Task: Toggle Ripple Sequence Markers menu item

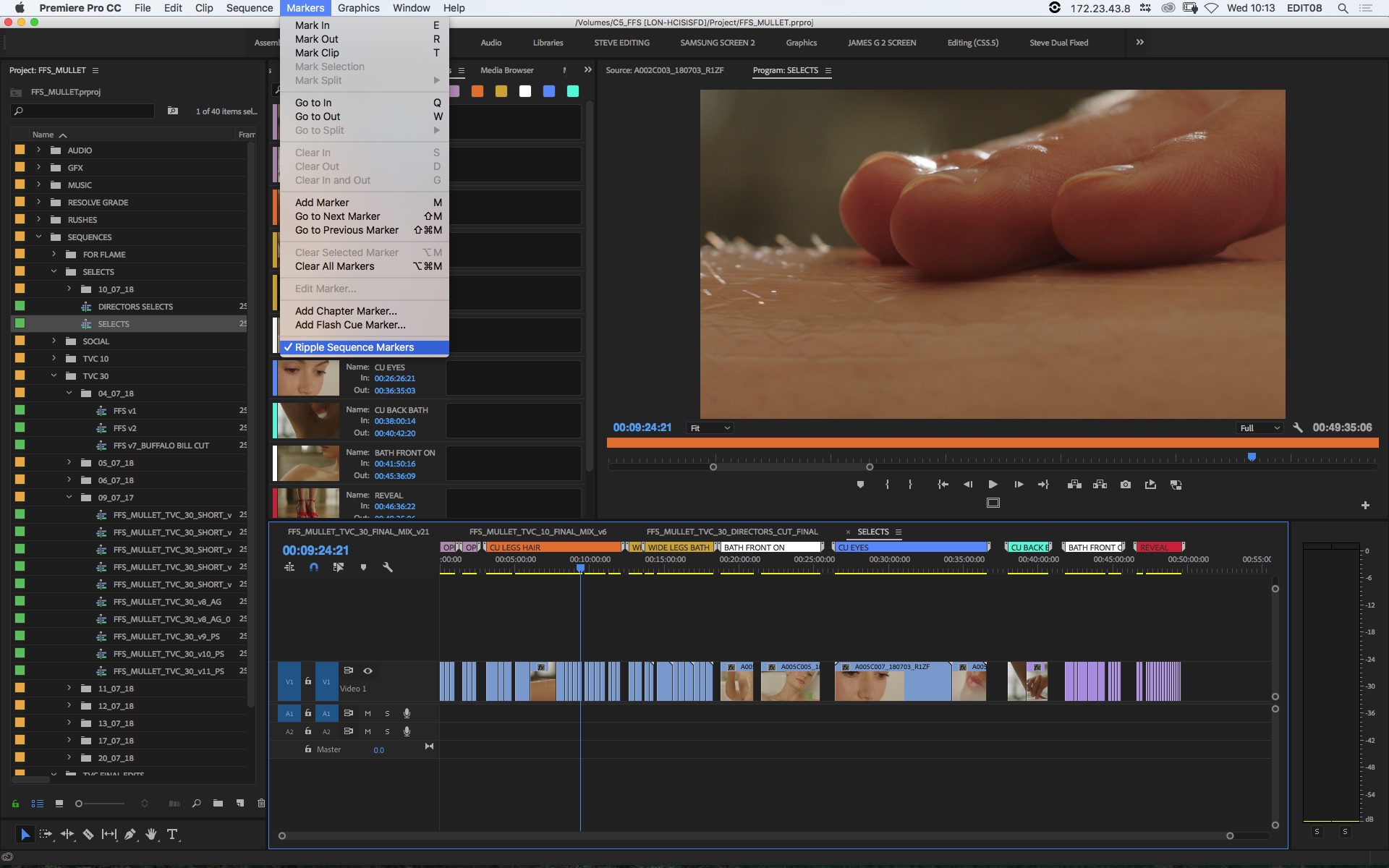Action: coord(365,347)
